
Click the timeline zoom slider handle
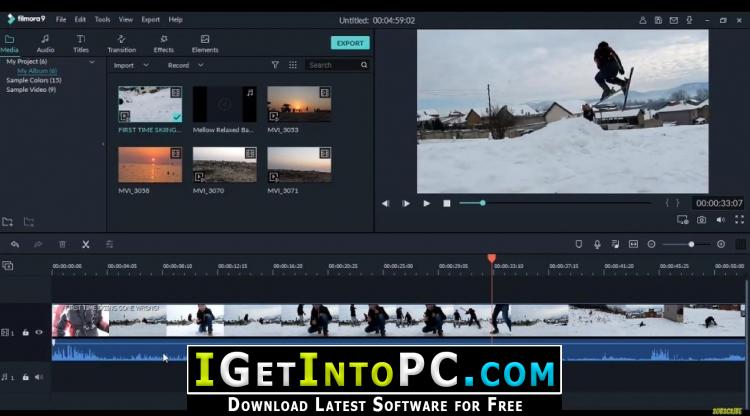[x=691, y=244]
